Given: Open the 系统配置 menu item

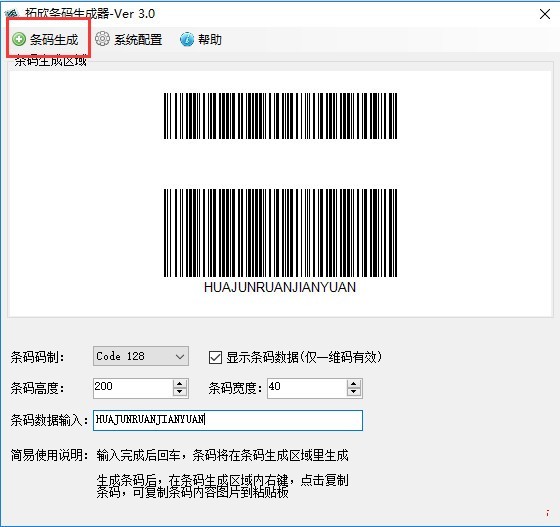Looking at the screenshot, I should click(x=138, y=40).
